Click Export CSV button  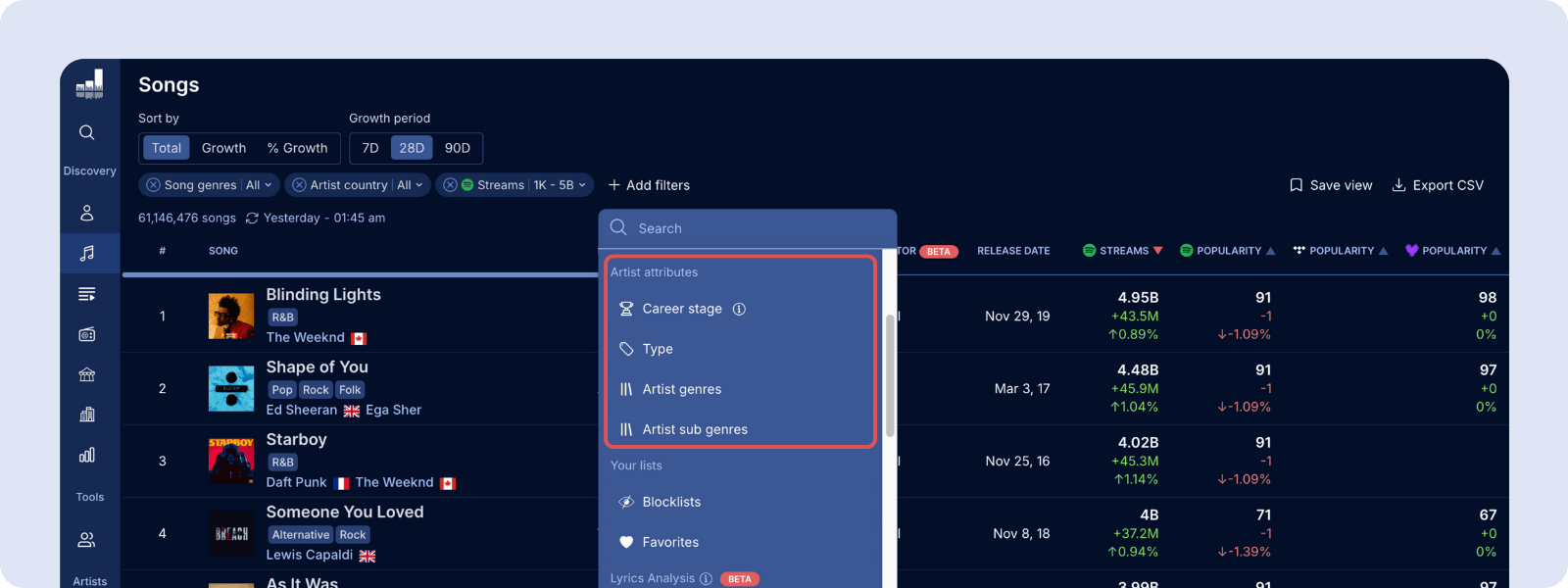(x=1438, y=185)
